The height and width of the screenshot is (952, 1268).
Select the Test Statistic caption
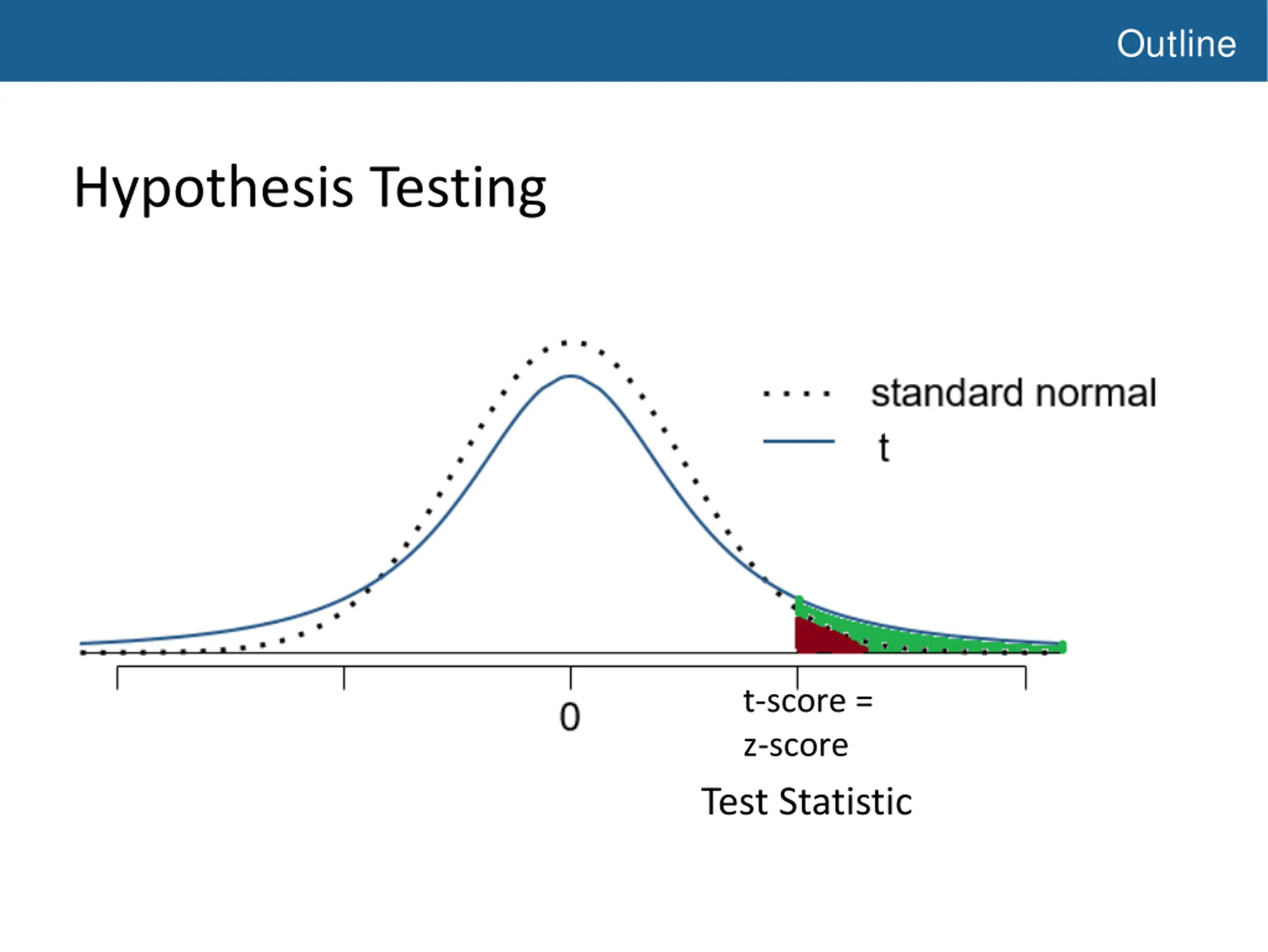(x=806, y=801)
